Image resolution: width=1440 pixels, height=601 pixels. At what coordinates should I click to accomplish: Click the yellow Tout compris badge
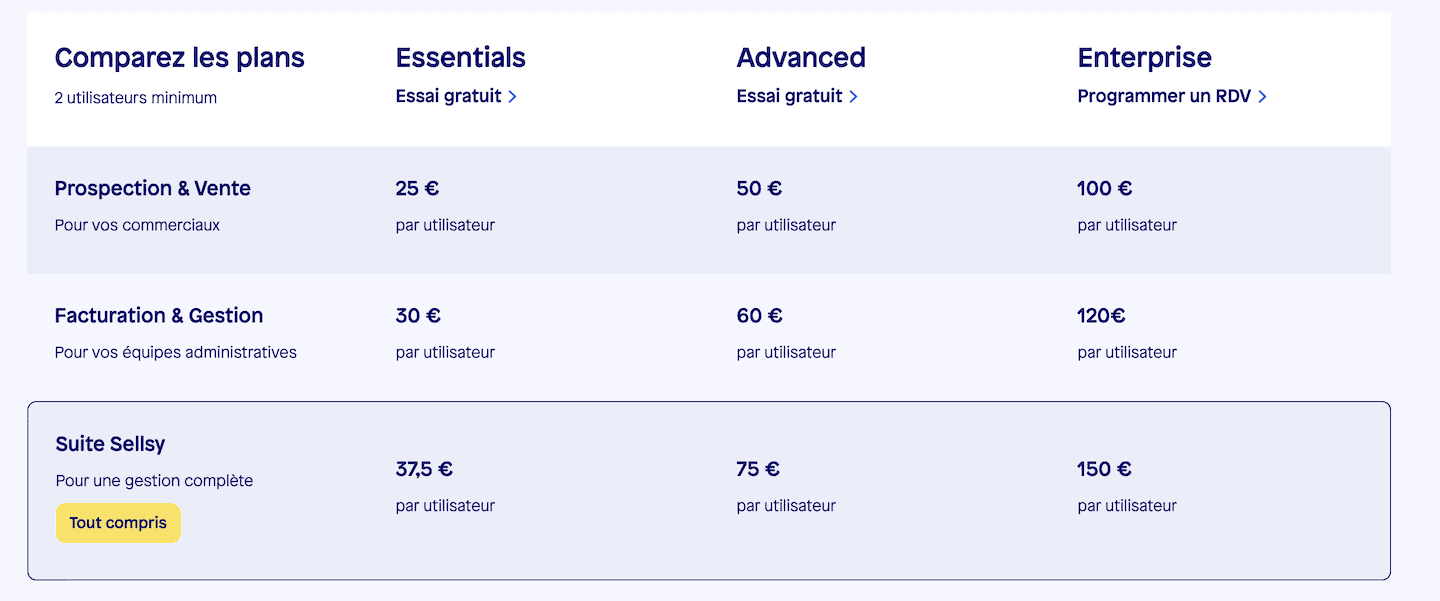[x=118, y=523]
